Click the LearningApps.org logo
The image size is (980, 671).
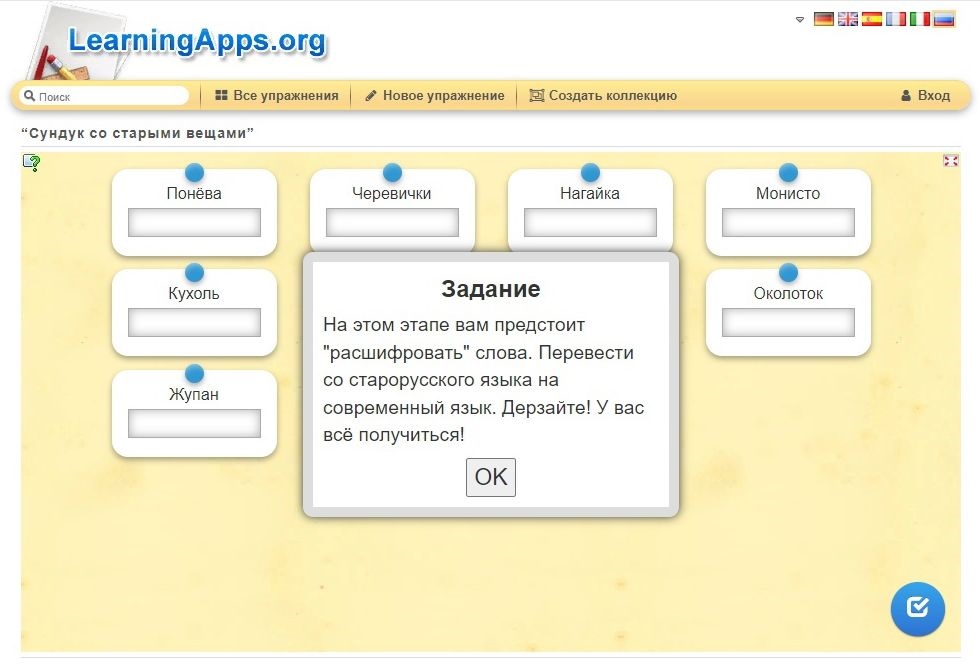(196, 42)
